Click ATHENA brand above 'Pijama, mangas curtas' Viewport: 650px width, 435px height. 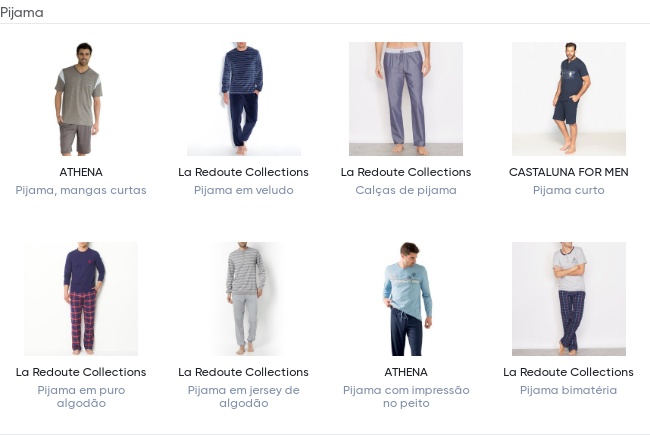pyautogui.click(x=81, y=172)
